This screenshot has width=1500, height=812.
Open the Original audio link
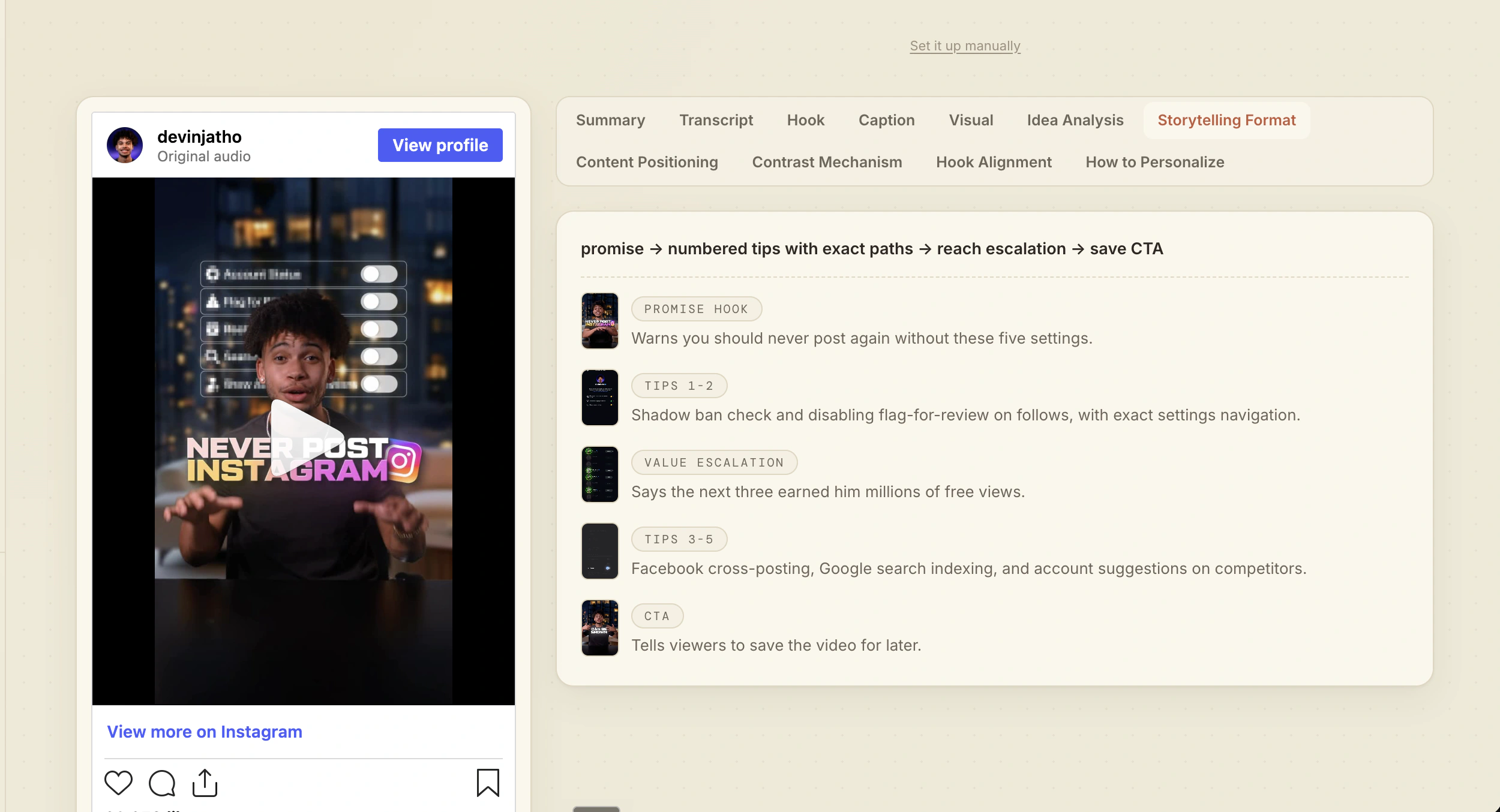(204, 156)
